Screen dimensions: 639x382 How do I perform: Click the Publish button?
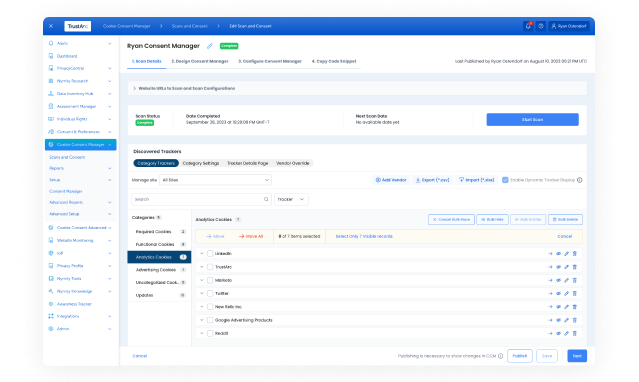click(x=520, y=356)
